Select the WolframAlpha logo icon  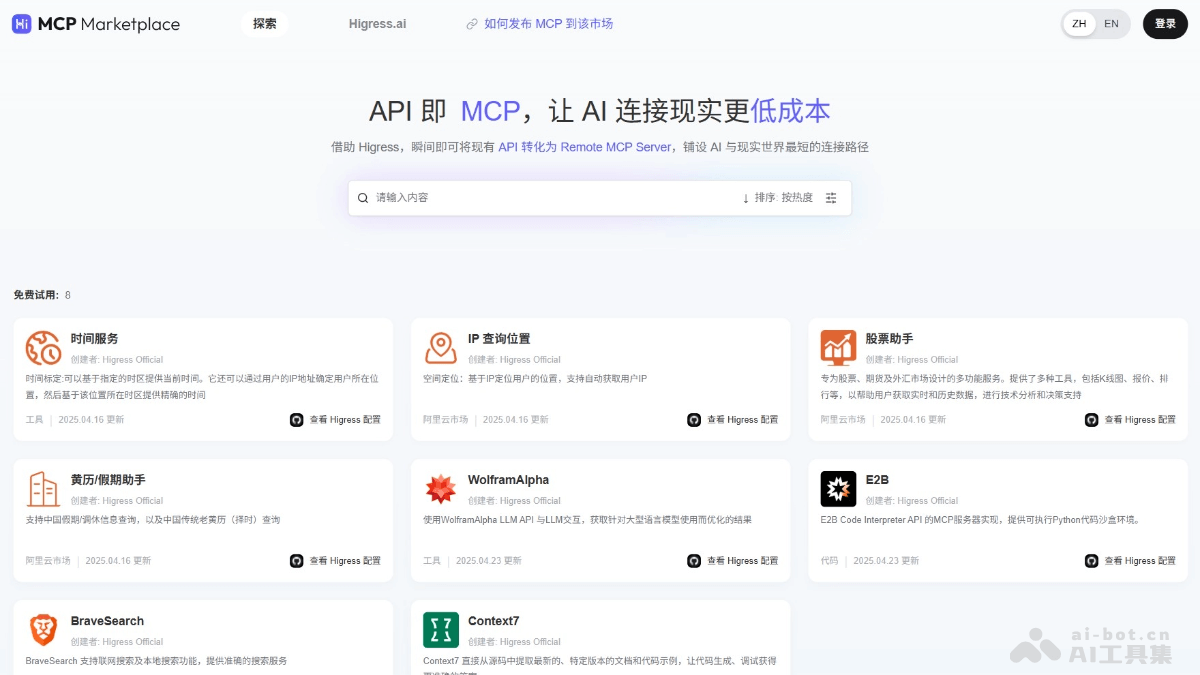point(439,490)
